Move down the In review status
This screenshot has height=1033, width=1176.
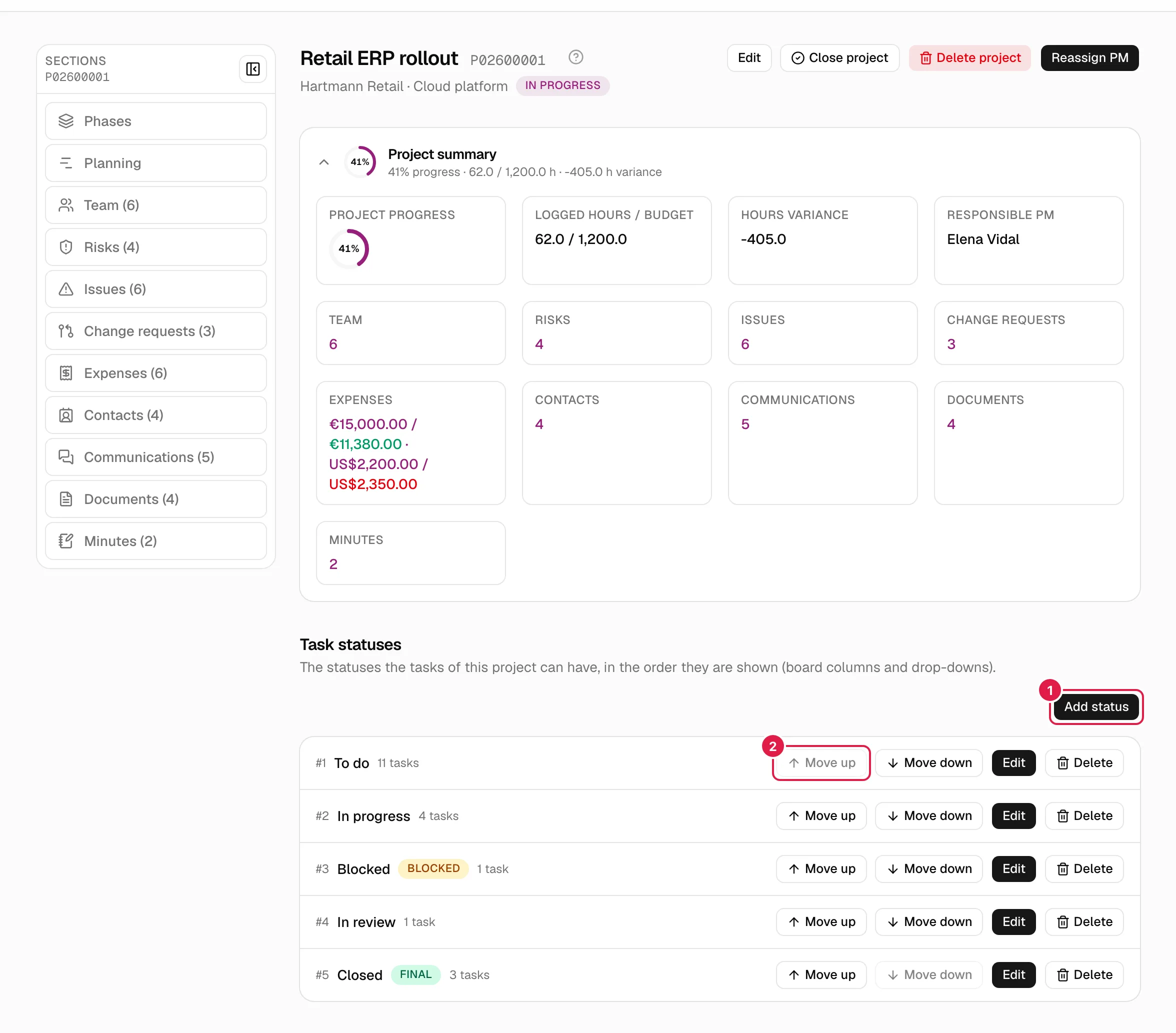pyautogui.click(x=929, y=922)
